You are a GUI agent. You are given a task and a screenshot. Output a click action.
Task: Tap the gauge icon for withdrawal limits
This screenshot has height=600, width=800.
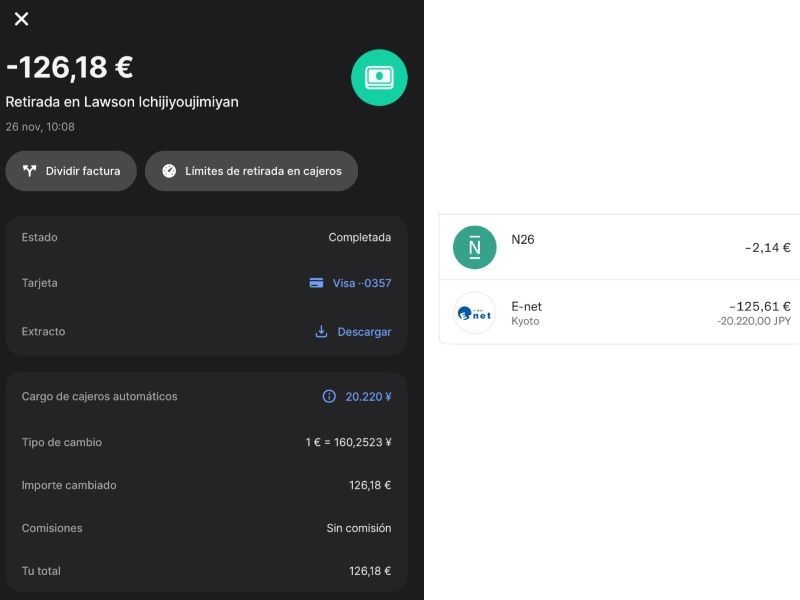point(169,171)
